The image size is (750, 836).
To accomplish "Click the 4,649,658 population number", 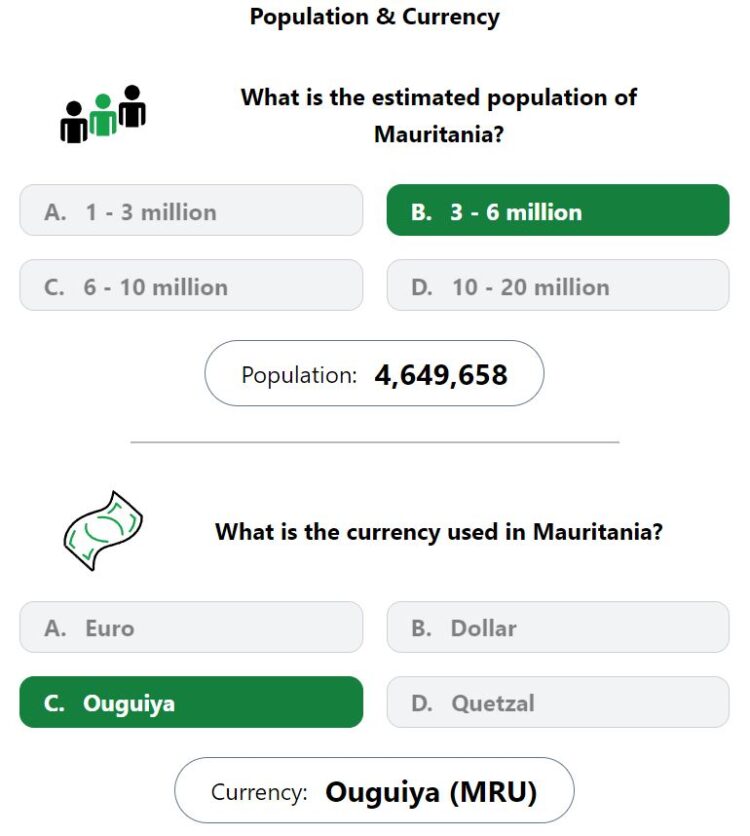I will 441,375.
